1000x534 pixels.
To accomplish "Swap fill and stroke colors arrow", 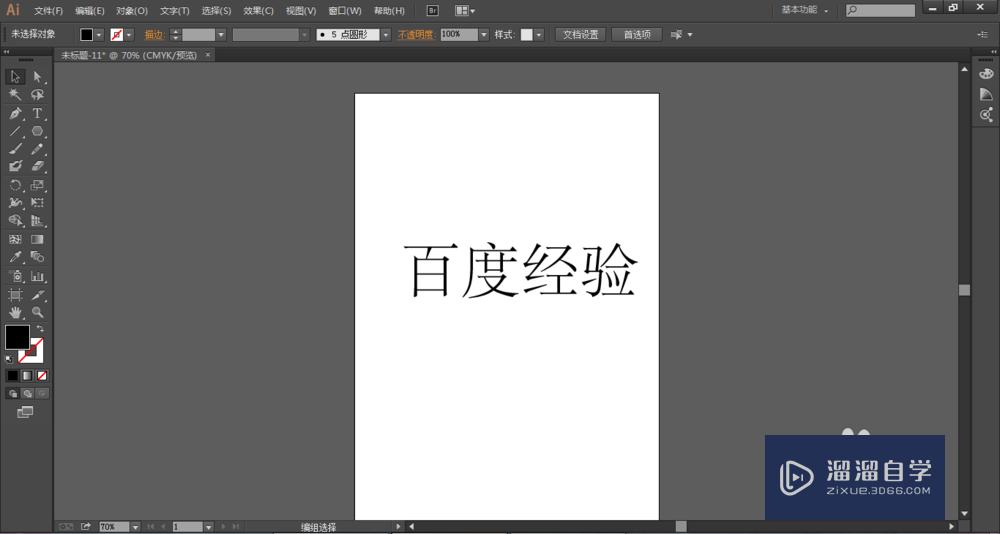I will pos(40,329).
